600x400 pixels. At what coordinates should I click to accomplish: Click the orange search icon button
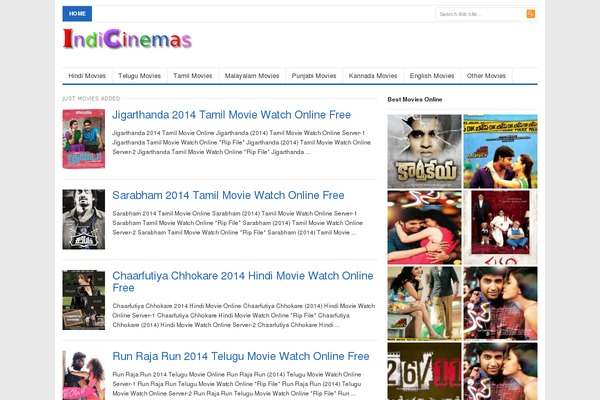click(x=530, y=14)
